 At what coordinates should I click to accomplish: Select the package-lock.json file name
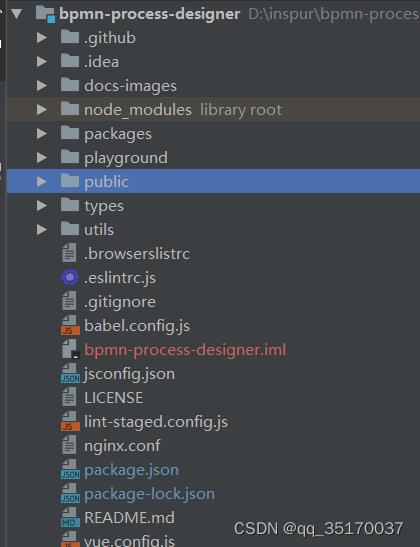[149, 494]
